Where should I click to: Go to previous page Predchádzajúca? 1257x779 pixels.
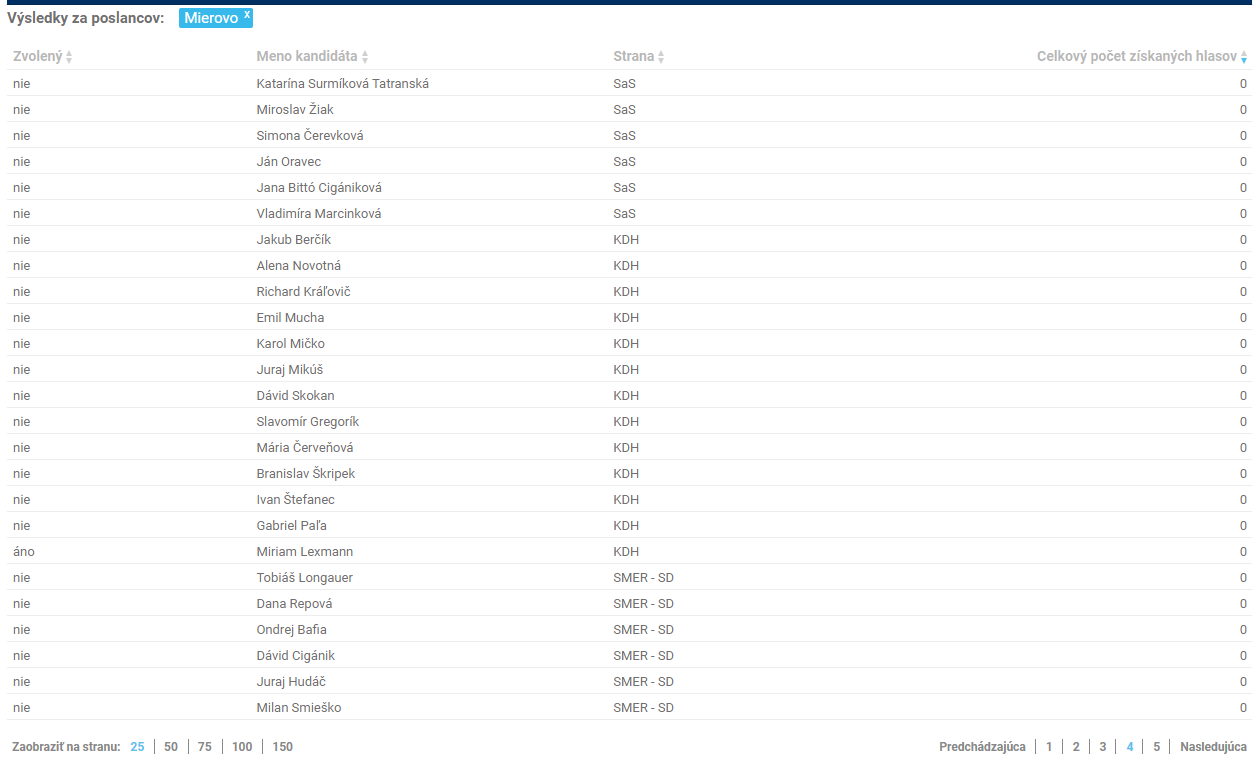982,747
